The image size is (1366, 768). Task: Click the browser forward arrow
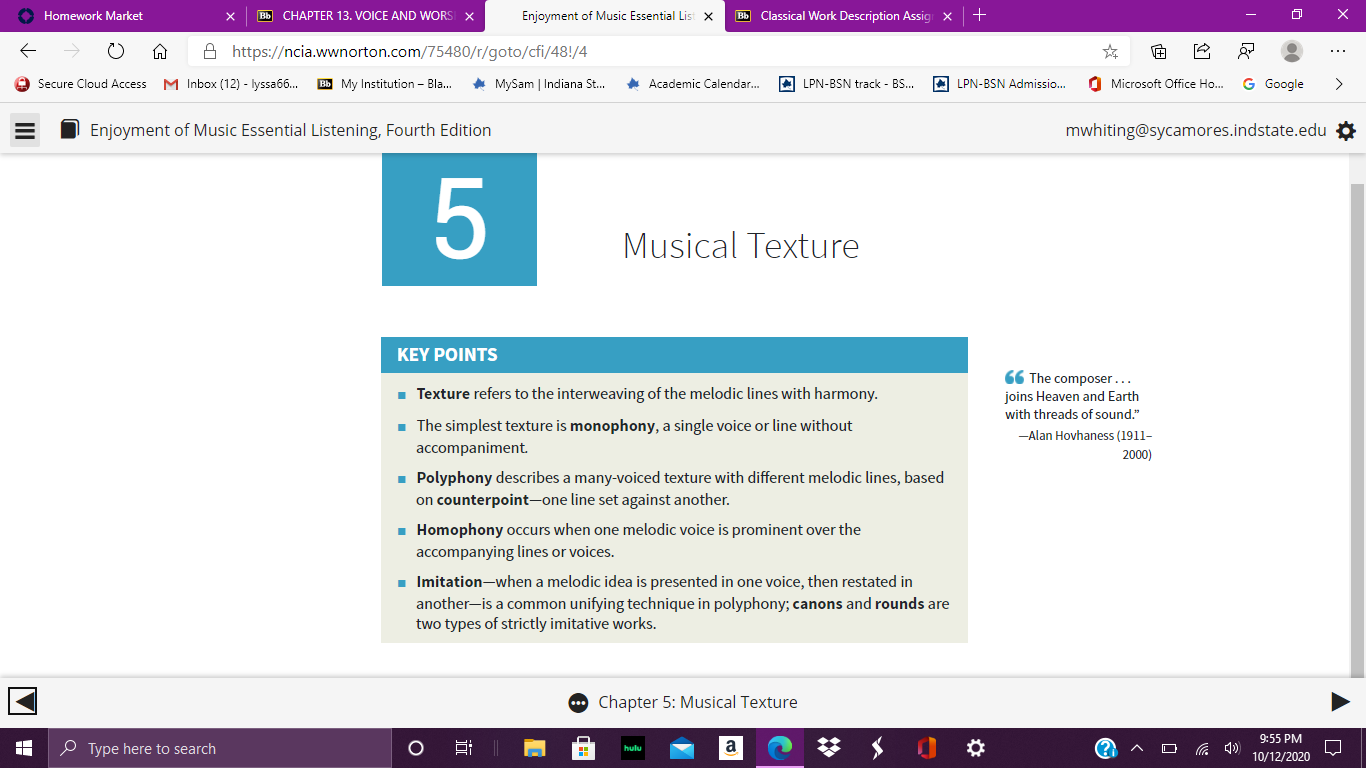tap(72, 51)
